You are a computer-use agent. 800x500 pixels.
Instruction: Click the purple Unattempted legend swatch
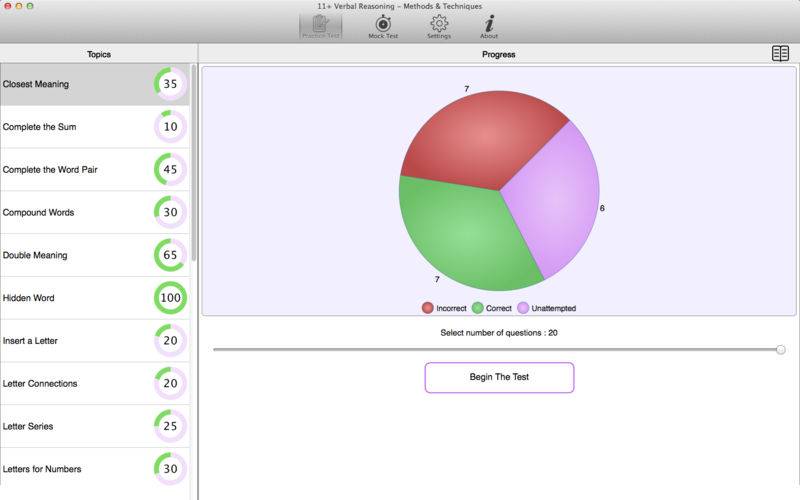point(523,308)
